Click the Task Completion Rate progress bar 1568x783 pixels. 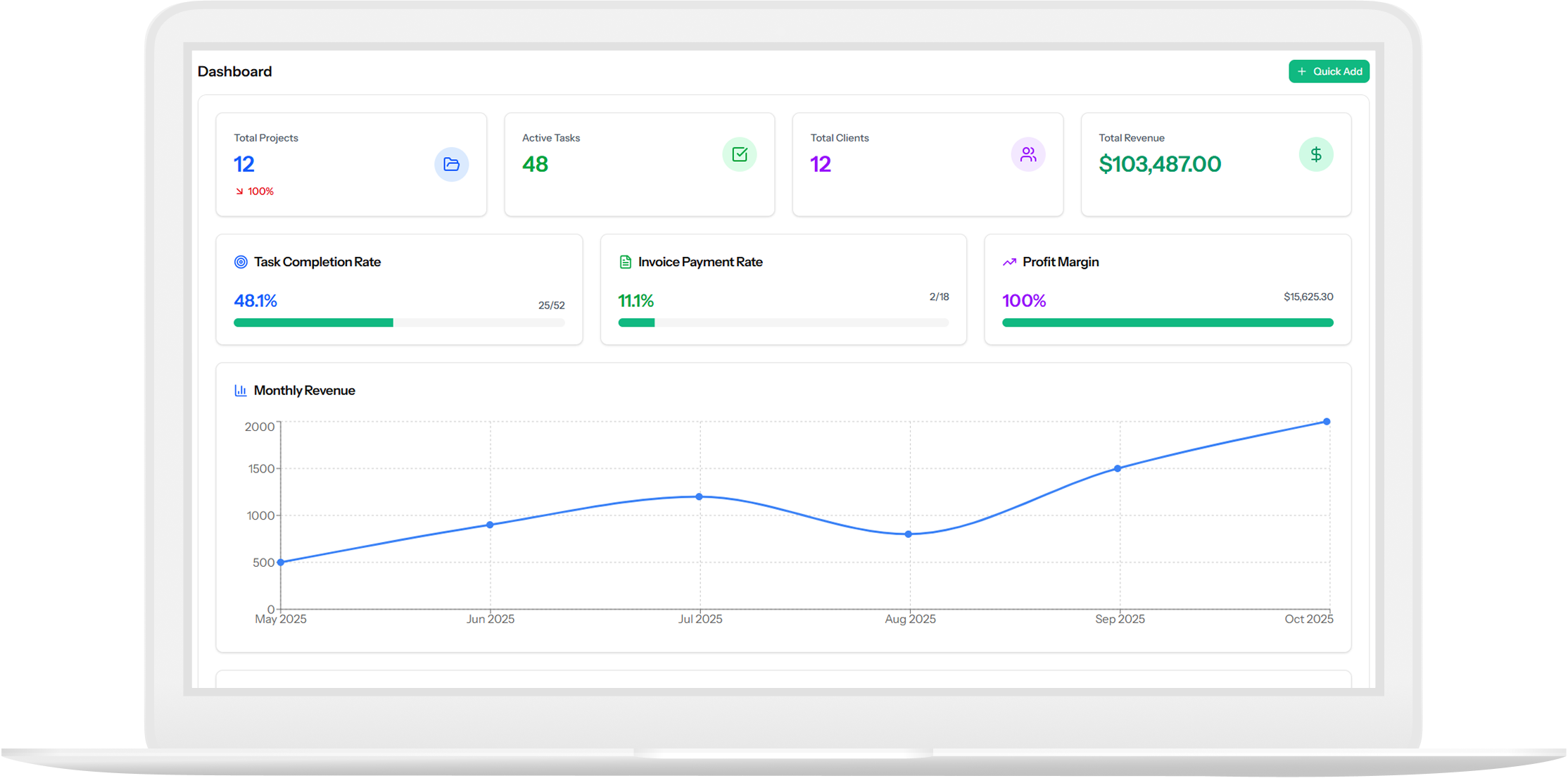[x=399, y=322]
